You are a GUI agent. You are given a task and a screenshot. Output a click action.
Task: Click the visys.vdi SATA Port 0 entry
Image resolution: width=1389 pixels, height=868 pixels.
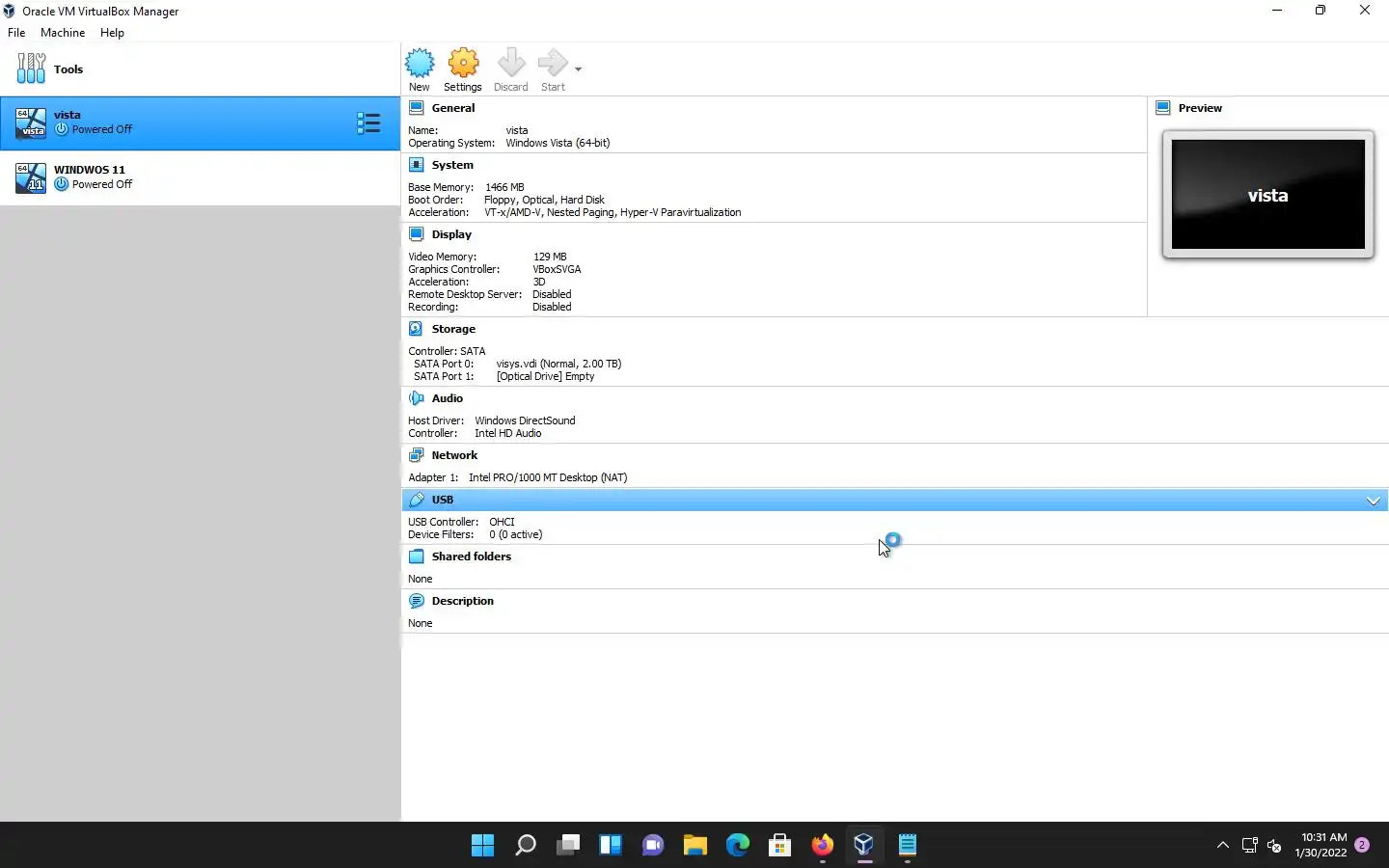pyautogui.click(x=558, y=364)
